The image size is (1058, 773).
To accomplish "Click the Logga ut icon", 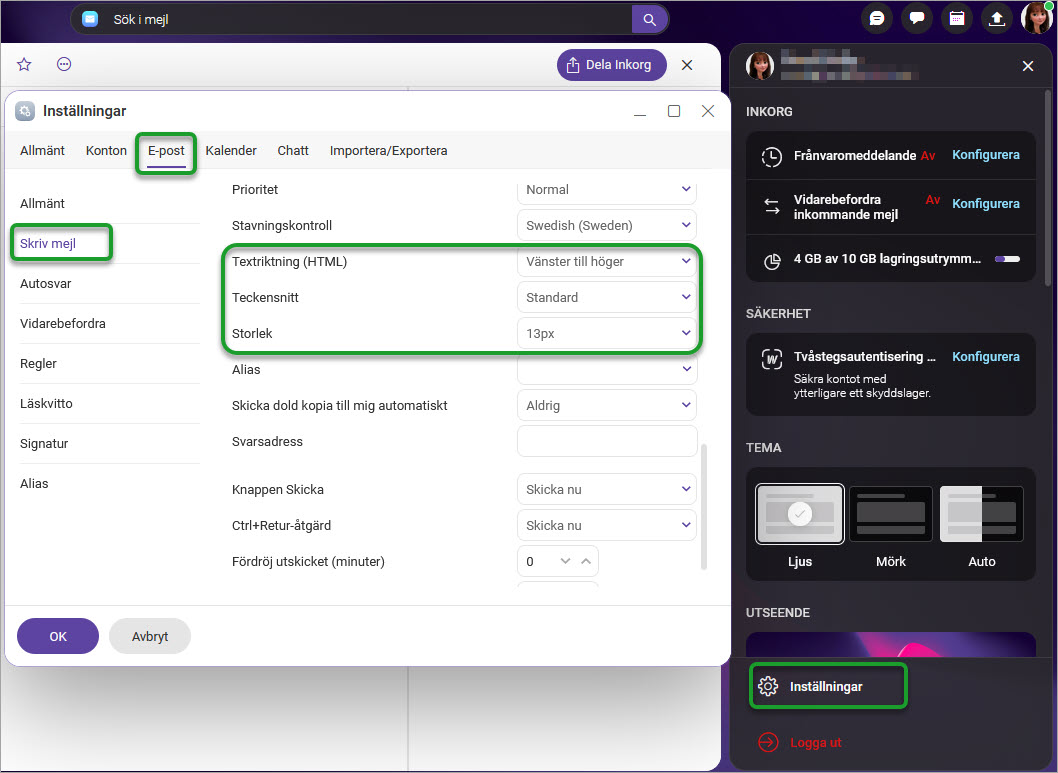I will tap(768, 742).
